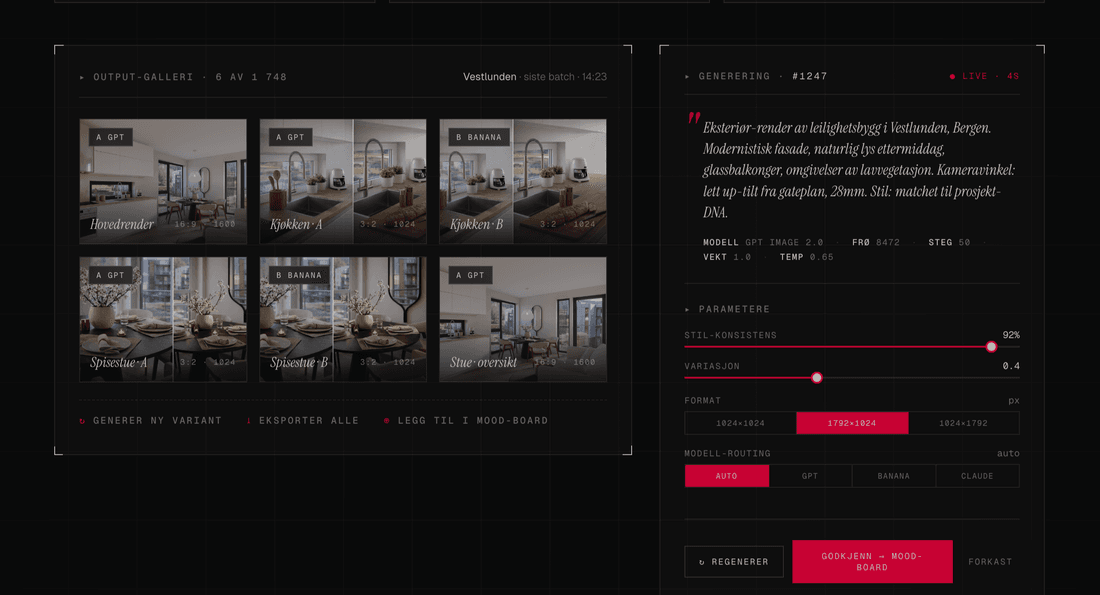Image resolution: width=1100 pixels, height=595 pixels.
Task: Click the px unit label next to Format
Action: click(x=1014, y=401)
